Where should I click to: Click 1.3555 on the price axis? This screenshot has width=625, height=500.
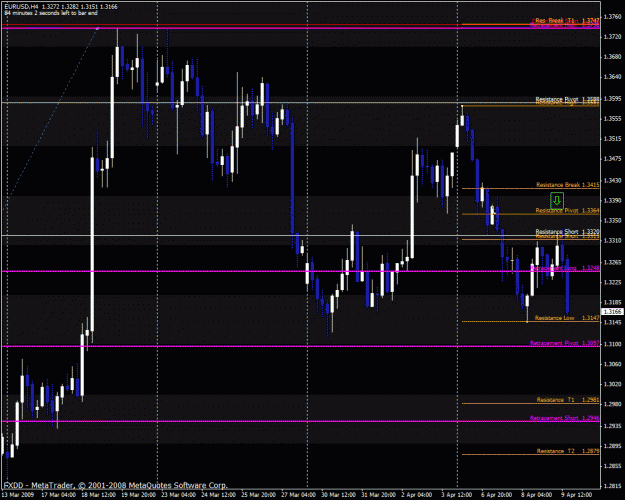tap(613, 119)
